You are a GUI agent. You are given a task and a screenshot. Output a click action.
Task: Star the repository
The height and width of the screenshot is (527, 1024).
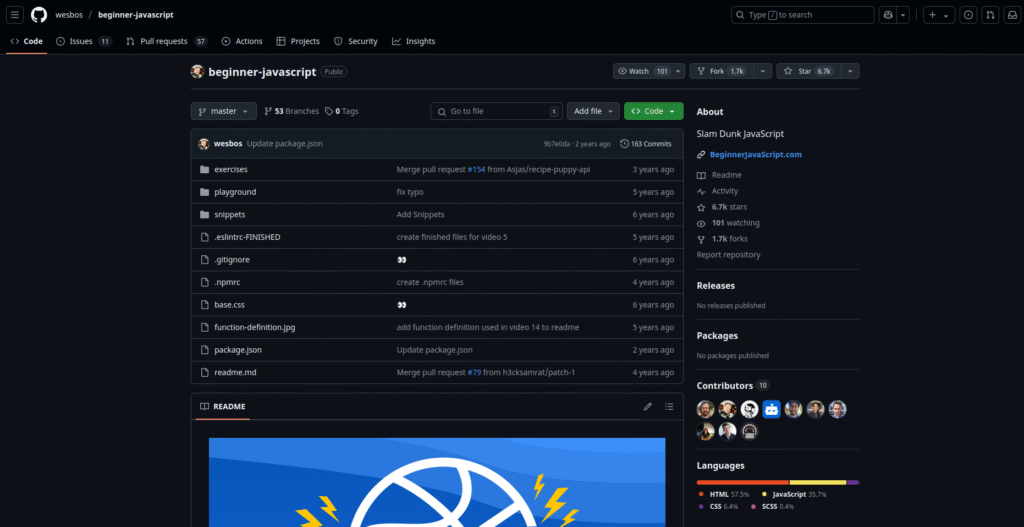pos(808,71)
